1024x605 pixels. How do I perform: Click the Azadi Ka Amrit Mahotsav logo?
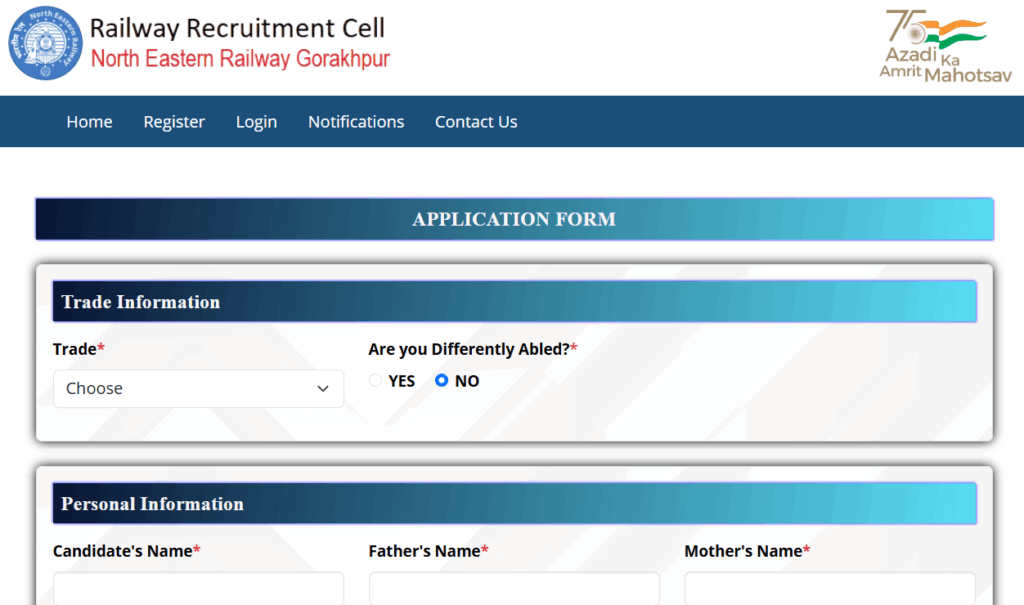point(944,44)
